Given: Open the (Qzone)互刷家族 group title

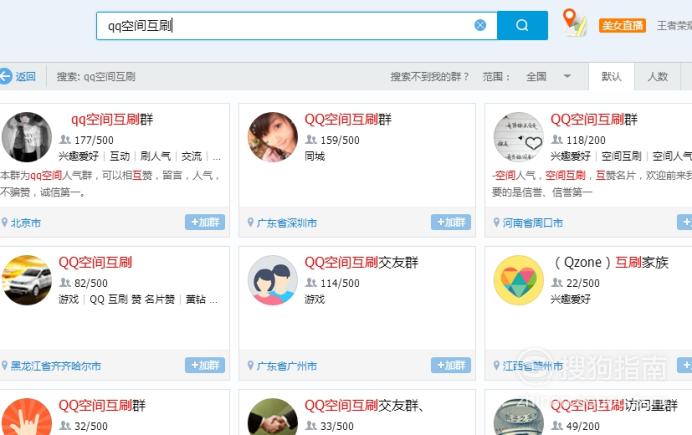Looking at the screenshot, I should (611, 262).
